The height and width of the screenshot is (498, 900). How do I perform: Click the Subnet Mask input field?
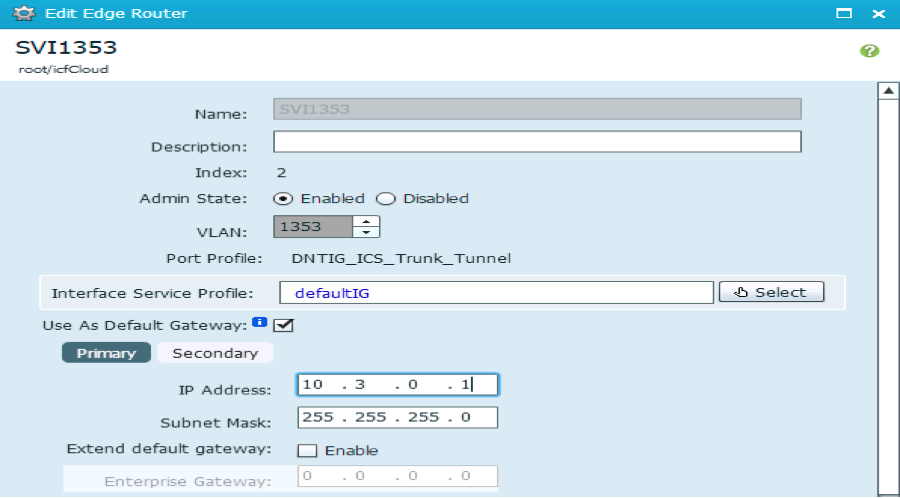pos(397,417)
